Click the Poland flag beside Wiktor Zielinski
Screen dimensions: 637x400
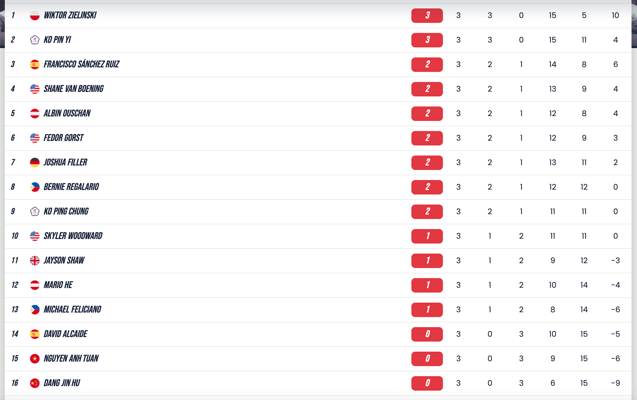[35, 16]
